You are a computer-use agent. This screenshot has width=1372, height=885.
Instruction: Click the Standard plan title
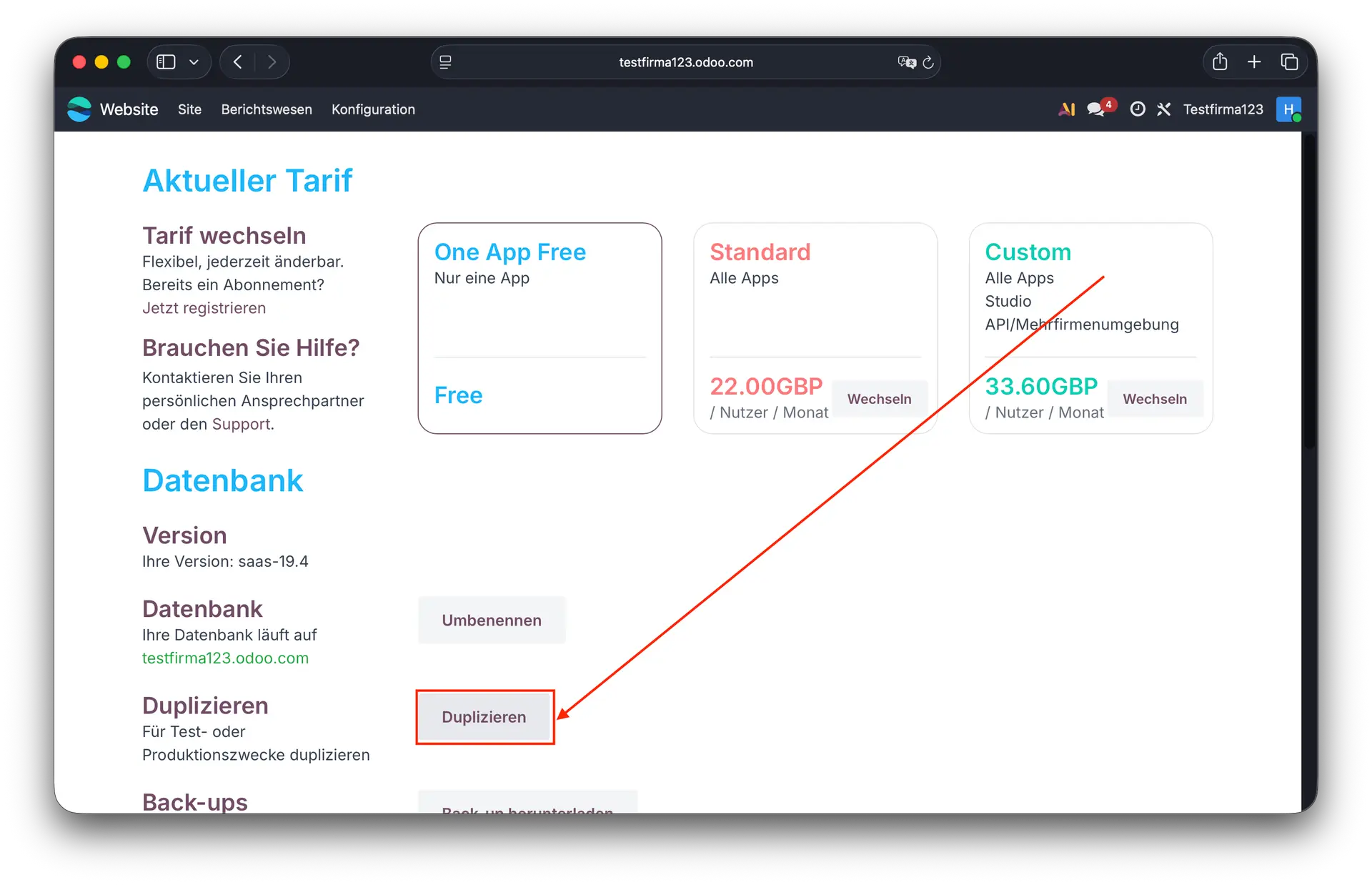760,252
